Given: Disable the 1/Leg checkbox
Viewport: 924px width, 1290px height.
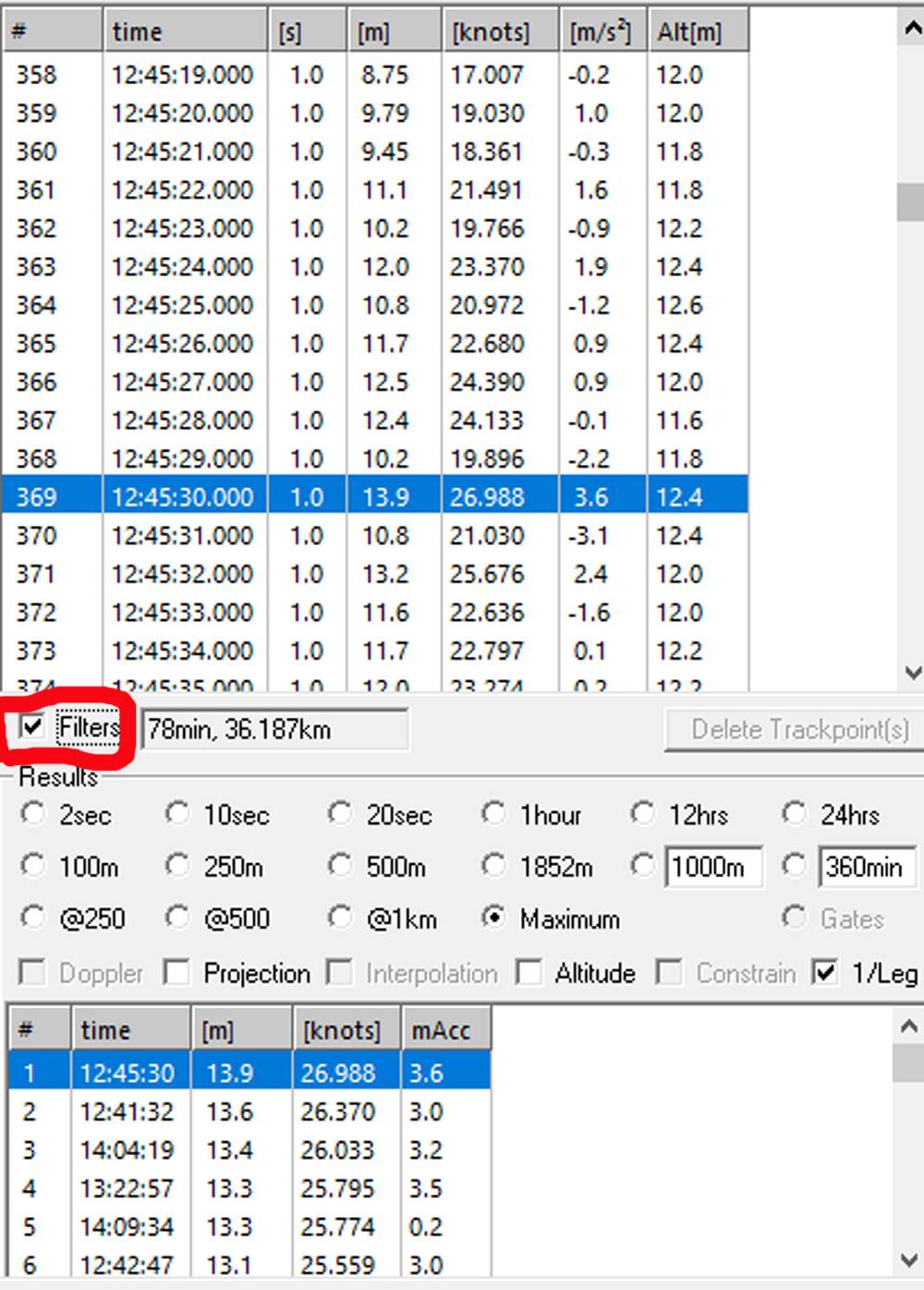Looking at the screenshot, I should pyautogui.click(x=823, y=972).
